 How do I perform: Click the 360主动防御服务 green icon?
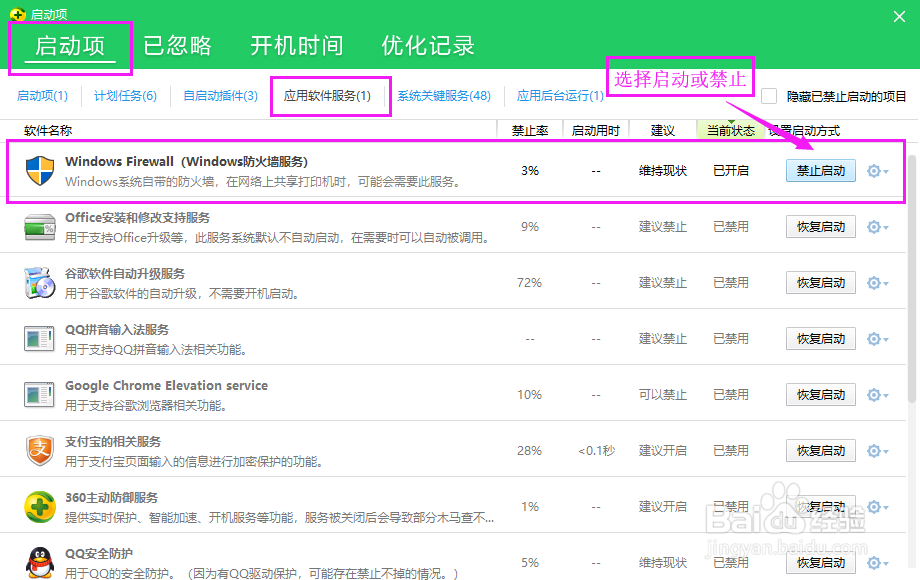pos(40,507)
